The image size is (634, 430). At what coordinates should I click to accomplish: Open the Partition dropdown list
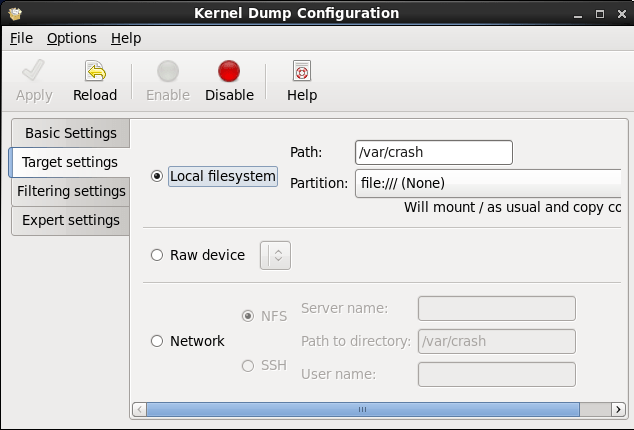point(488,183)
